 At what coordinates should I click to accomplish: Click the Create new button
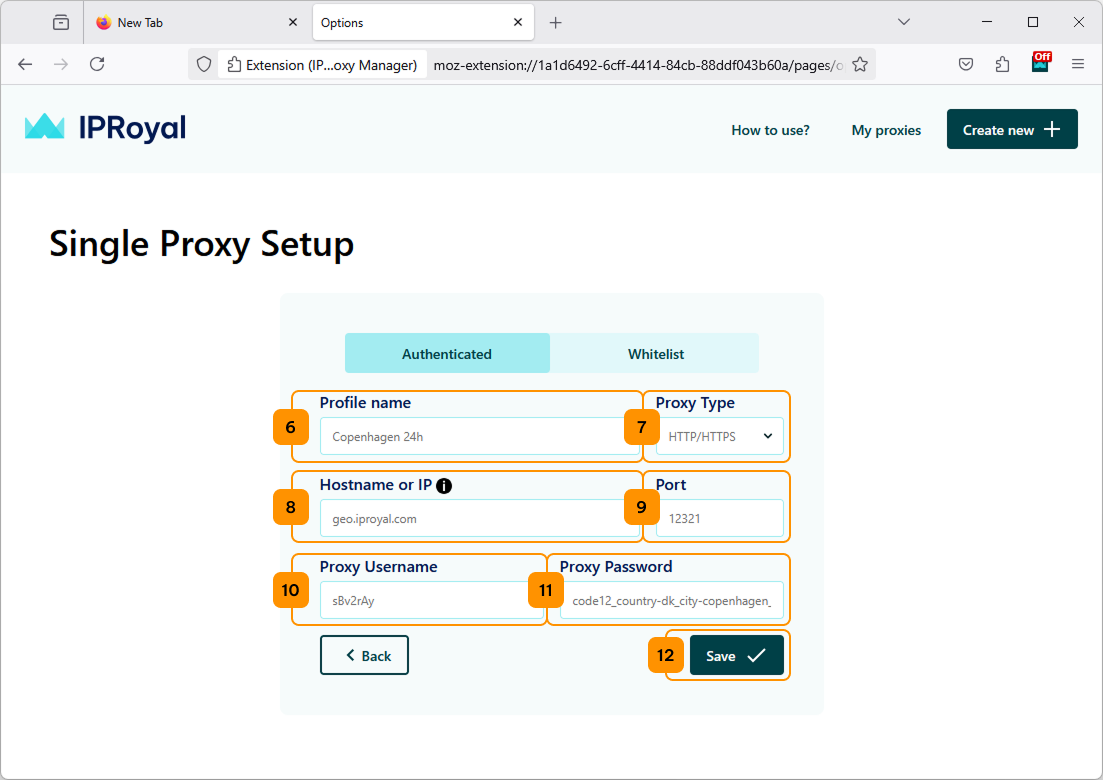point(1012,129)
